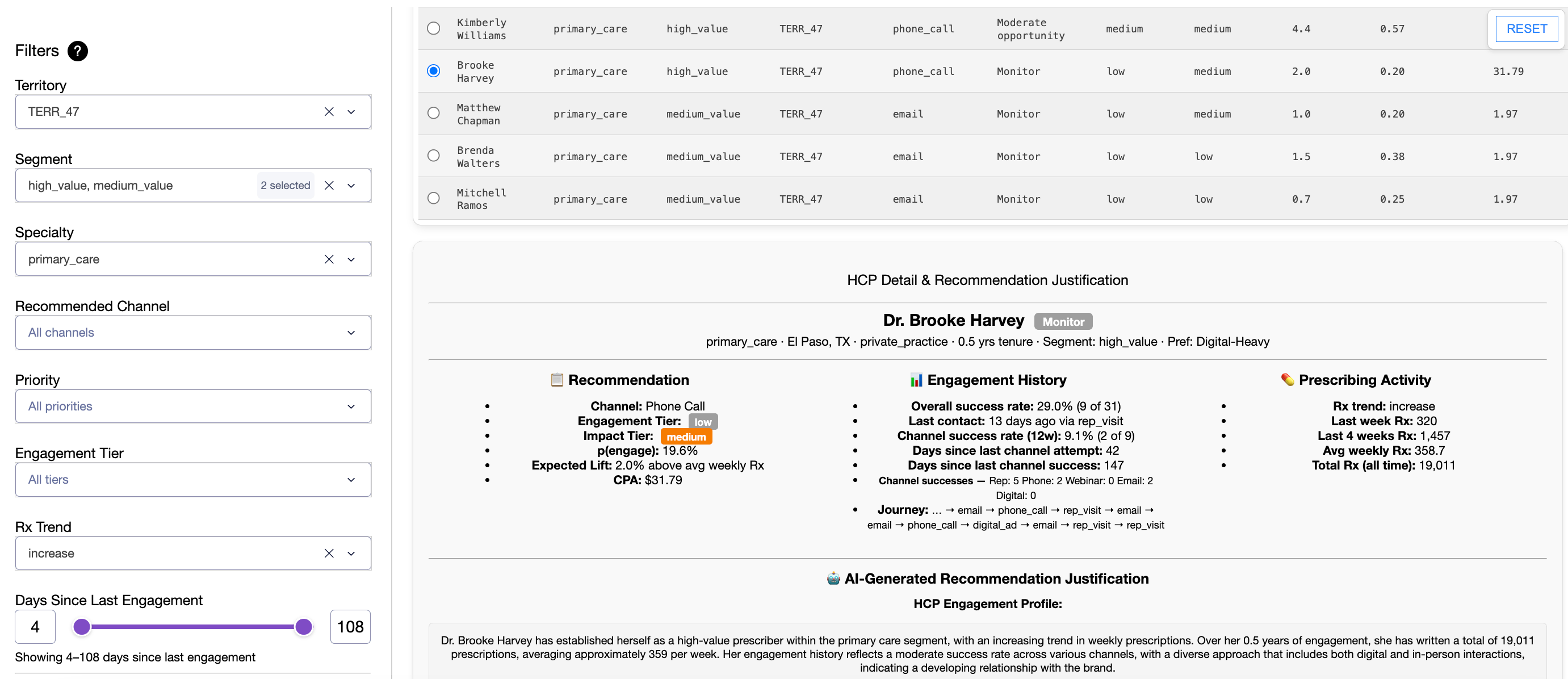Open the Priority All priorities dropdown
The height and width of the screenshot is (679, 1568).
193,406
